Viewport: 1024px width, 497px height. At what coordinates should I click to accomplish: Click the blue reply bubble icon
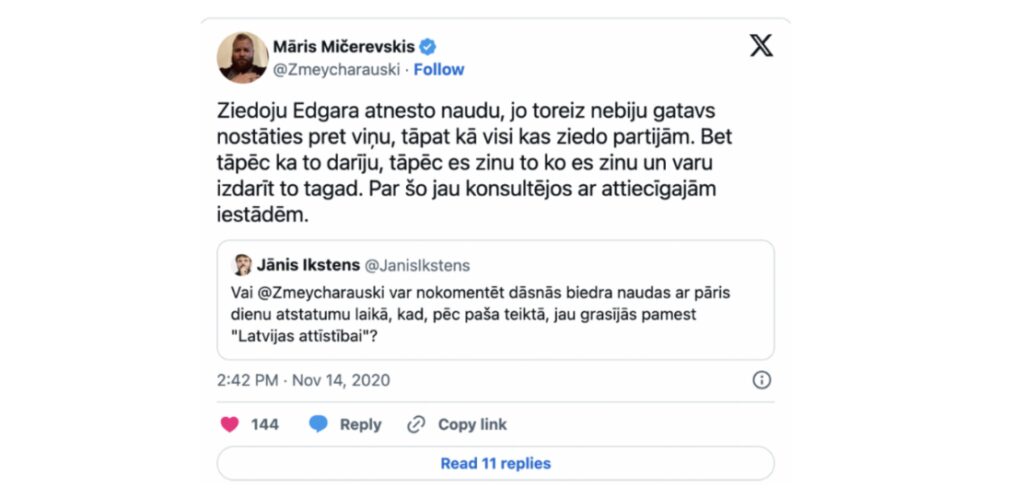click(x=318, y=425)
